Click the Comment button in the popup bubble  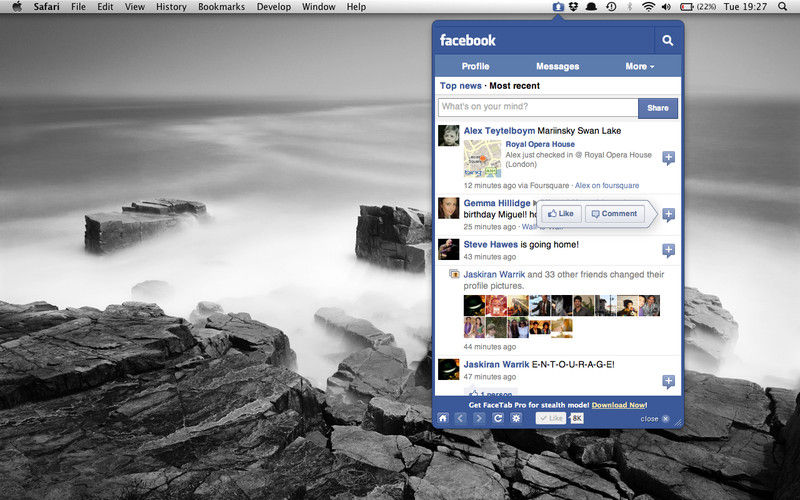pyautogui.click(x=614, y=214)
